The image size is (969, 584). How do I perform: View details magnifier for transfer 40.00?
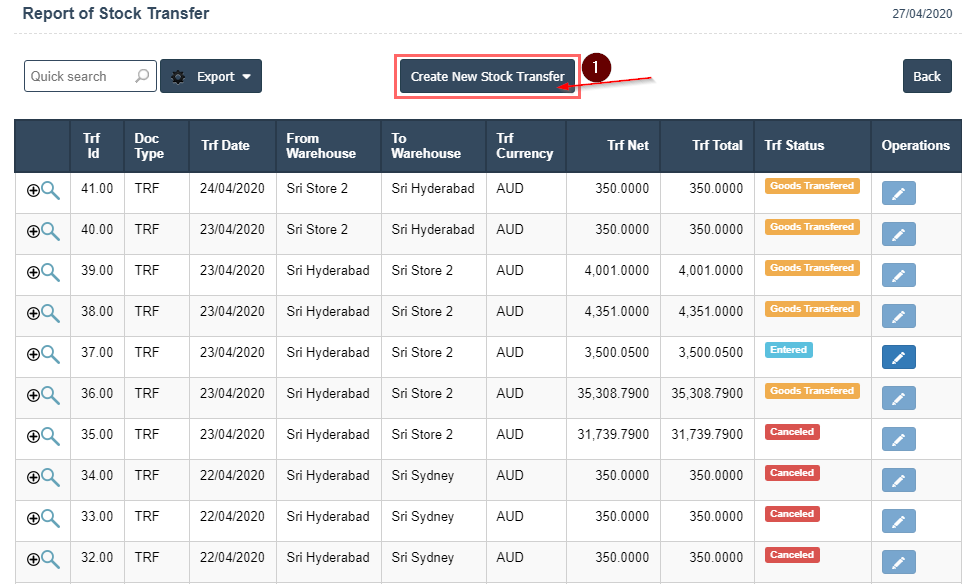click(x=50, y=231)
